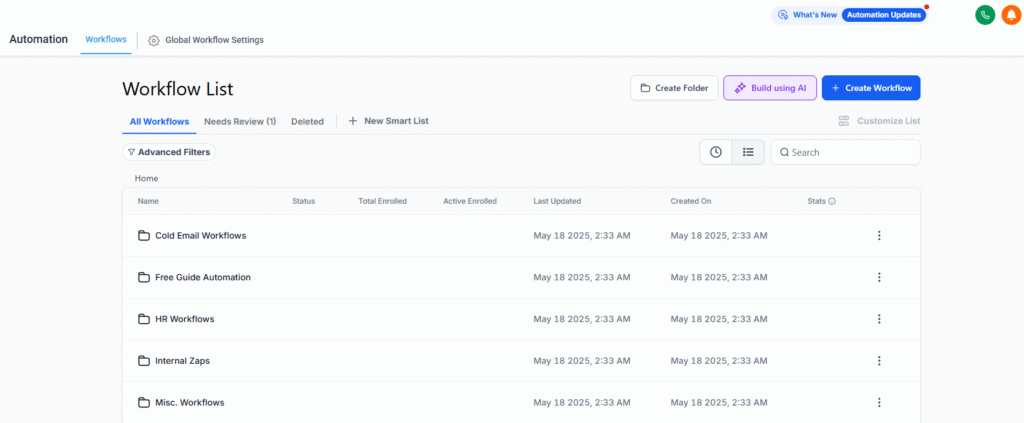This screenshot has width=1024, height=423.
Task: Expand kebab menu for HR Workflows
Action: pos(879,319)
